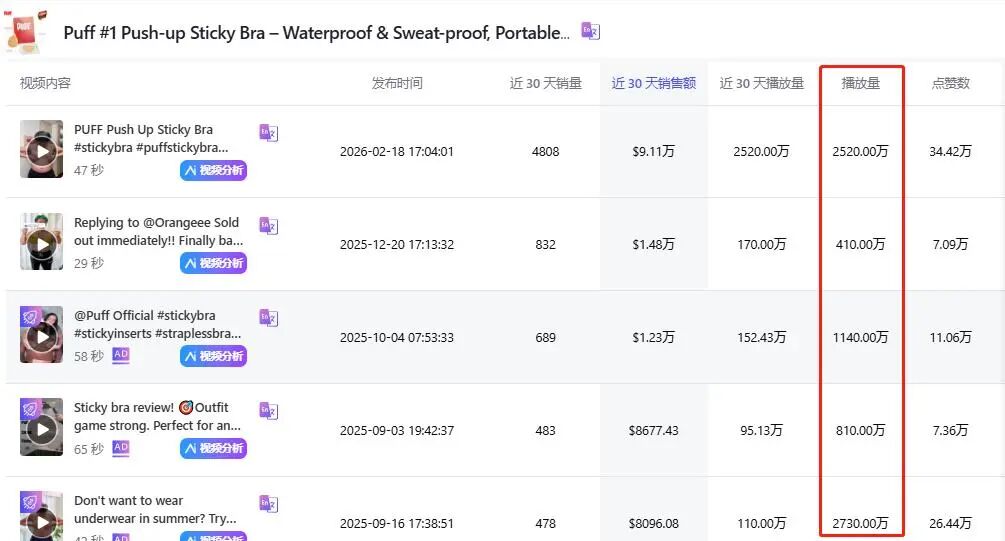The width and height of the screenshot is (1005, 541).
Task: Click the 播放量 column header
Action: pyautogui.click(x=861, y=83)
